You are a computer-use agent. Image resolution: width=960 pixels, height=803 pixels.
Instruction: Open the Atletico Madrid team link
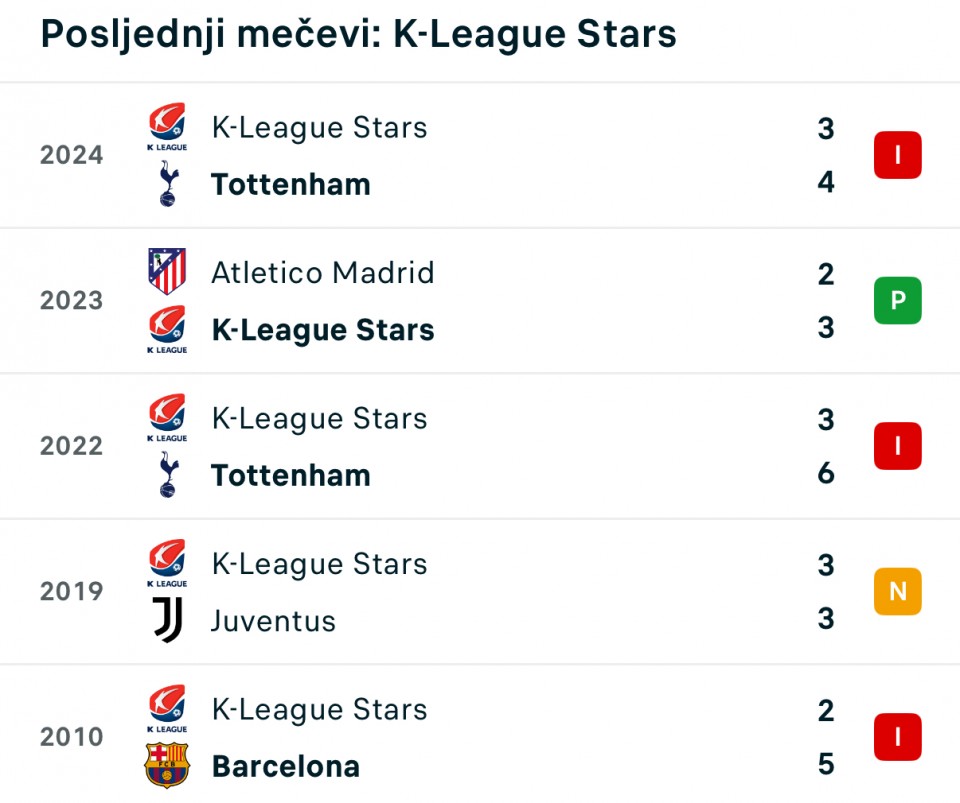coord(323,273)
